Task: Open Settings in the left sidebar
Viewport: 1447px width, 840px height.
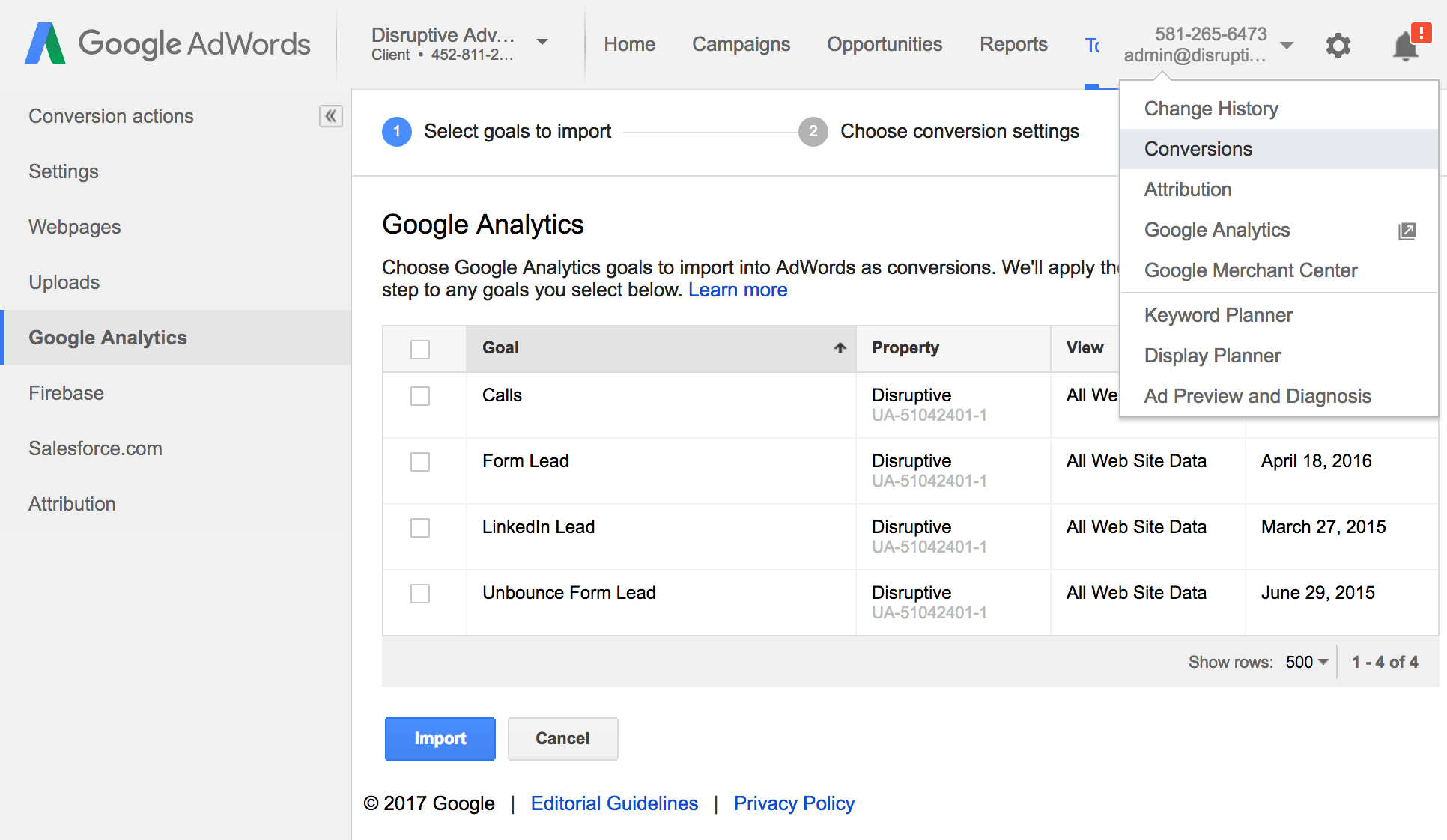Action: click(x=175, y=171)
